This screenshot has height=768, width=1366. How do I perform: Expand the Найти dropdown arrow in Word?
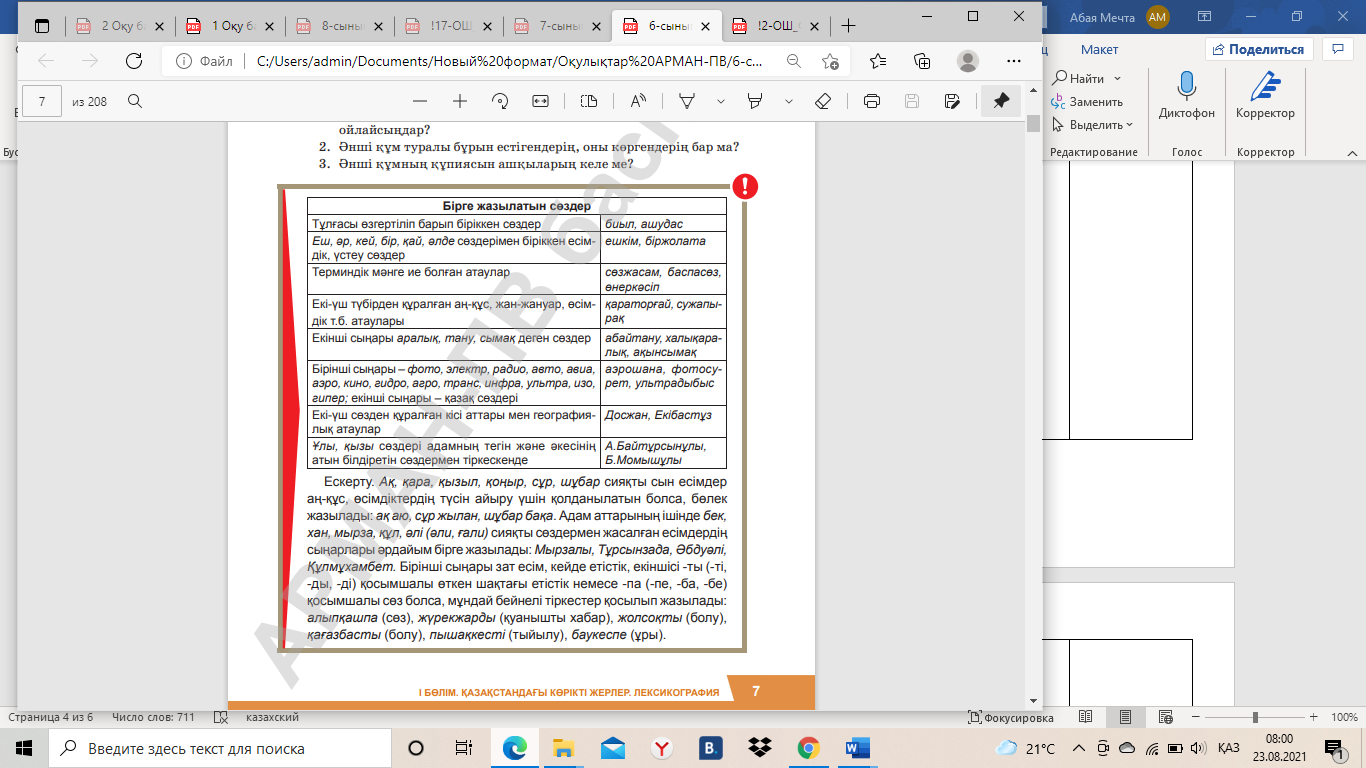tap(1117, 78)
